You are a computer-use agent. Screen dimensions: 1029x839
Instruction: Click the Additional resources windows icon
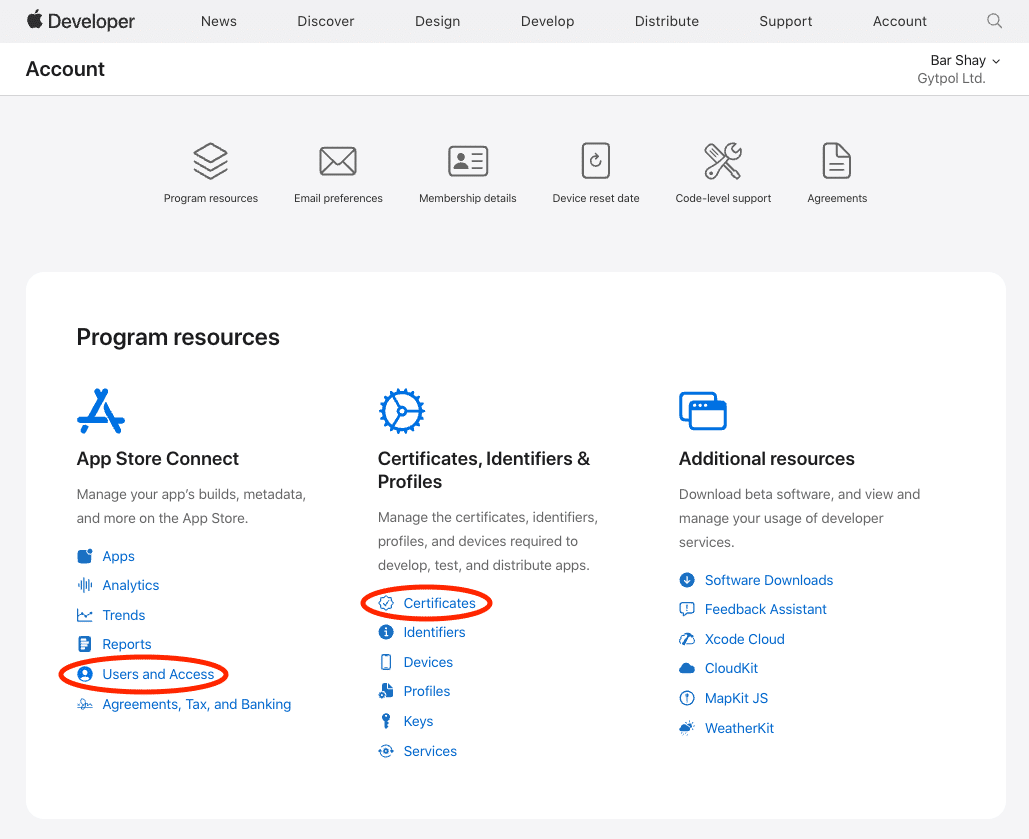coord(703,411)
